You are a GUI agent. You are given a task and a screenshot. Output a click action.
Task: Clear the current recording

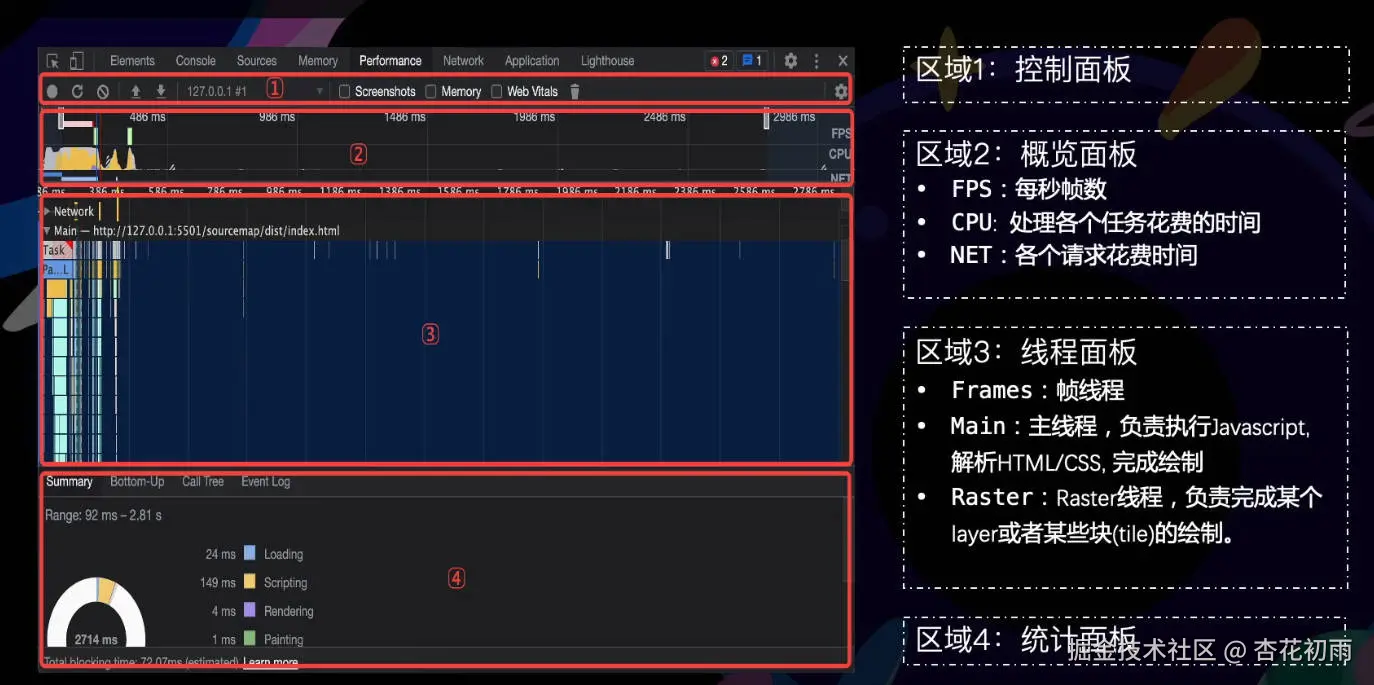(102, 91)
